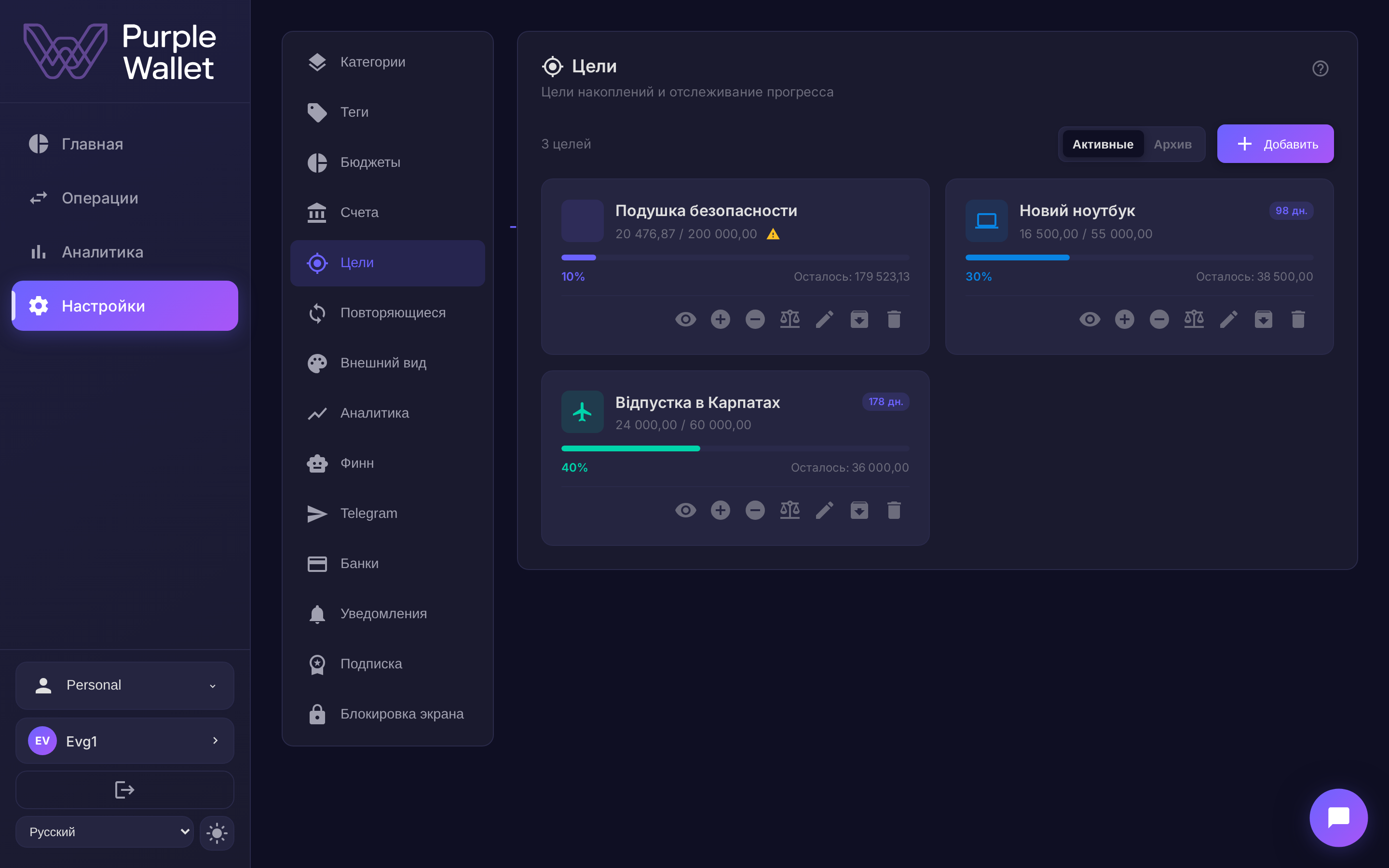The width and height of the screenshot is (1389, 868).
Task: Switch to the Архив tab
Action: click(1172, 144)
